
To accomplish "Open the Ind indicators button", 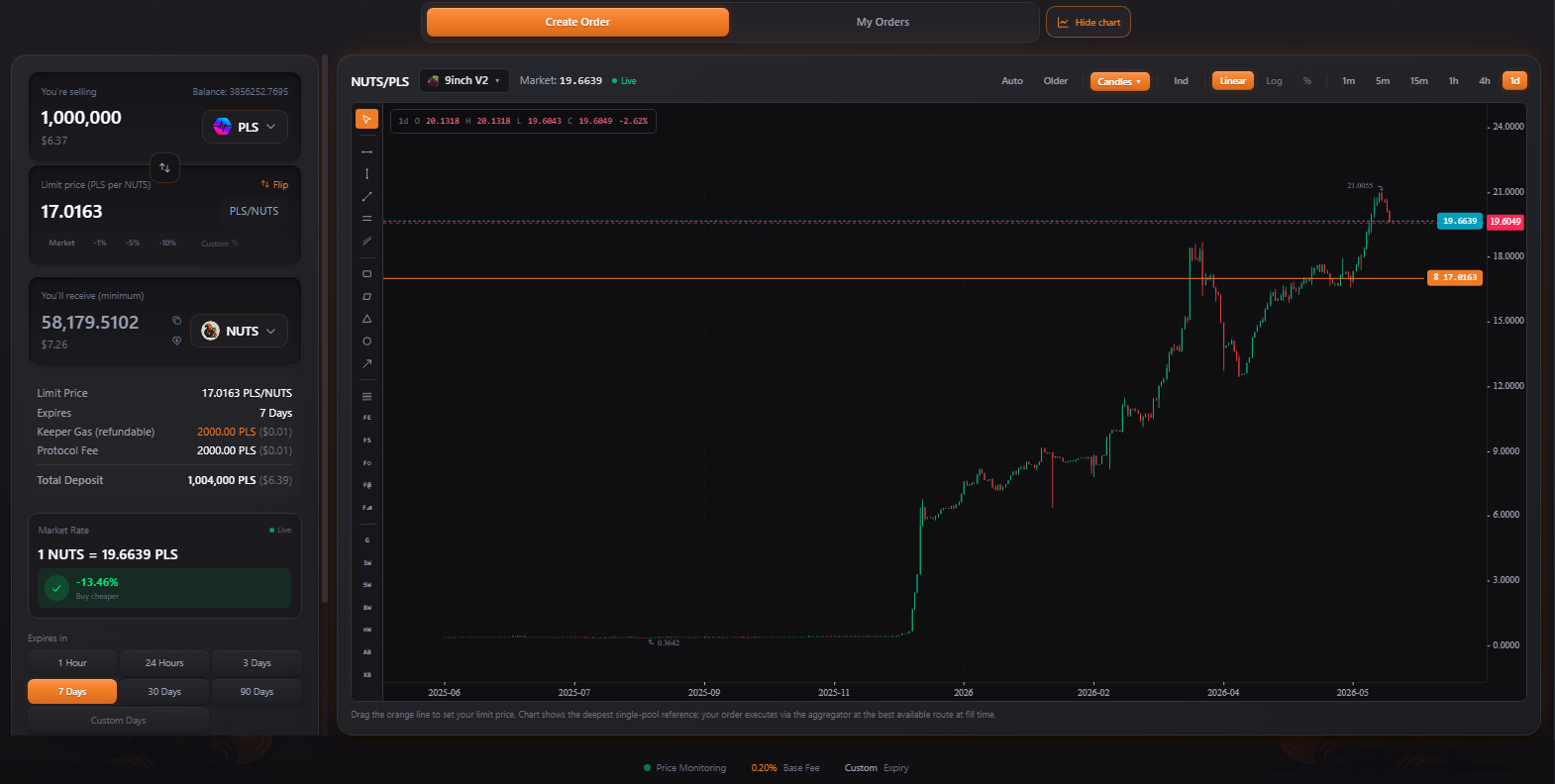I will (x=1181, y=81).
